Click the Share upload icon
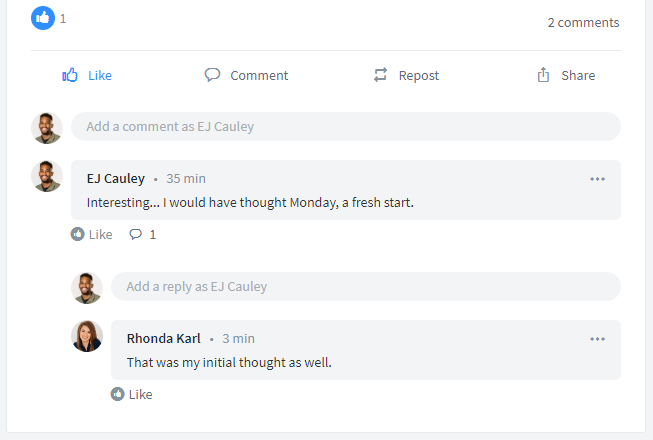This screenshot has height=440, width=653. 543,75
